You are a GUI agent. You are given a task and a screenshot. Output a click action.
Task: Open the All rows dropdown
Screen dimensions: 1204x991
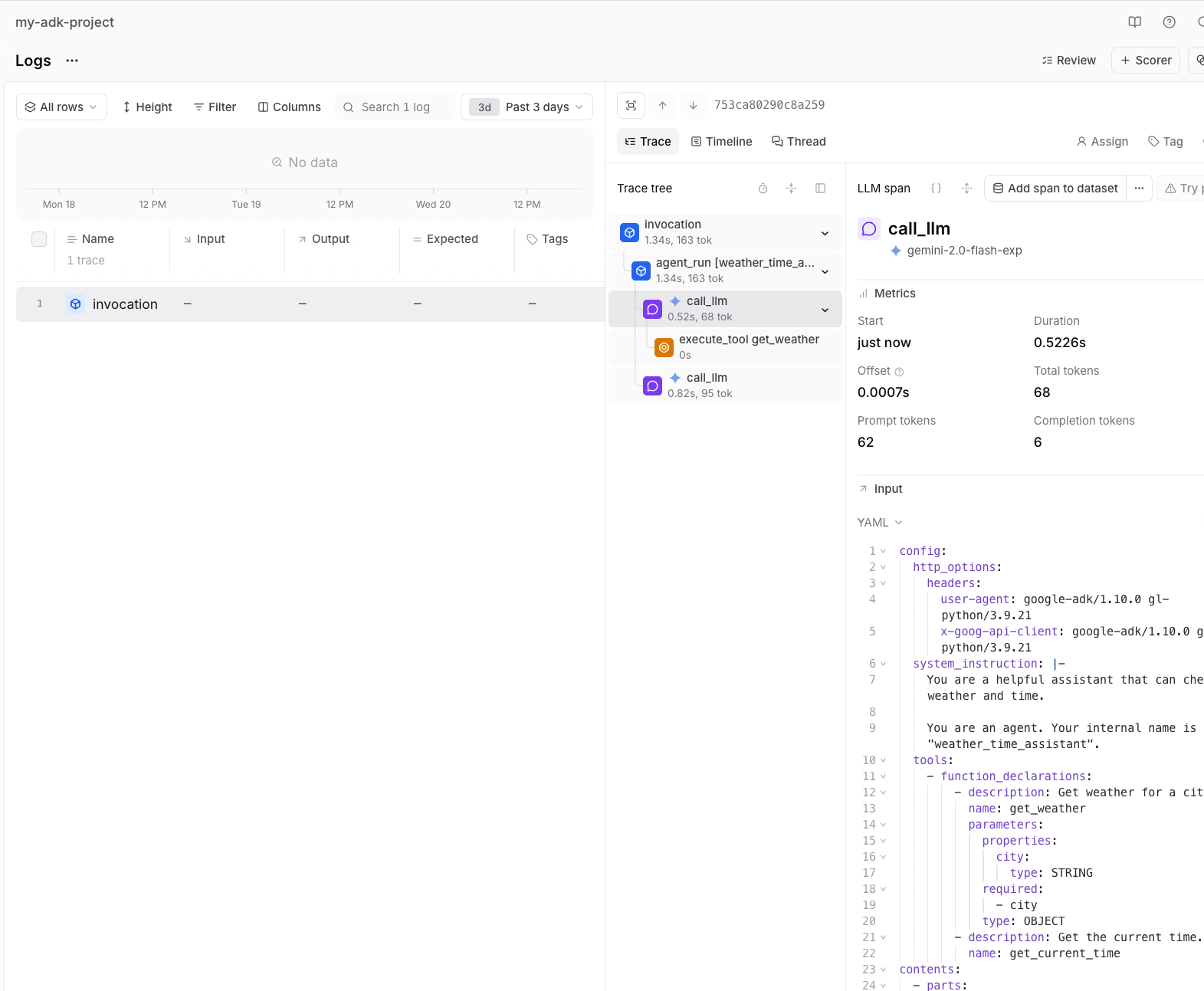tap(61, 107)
